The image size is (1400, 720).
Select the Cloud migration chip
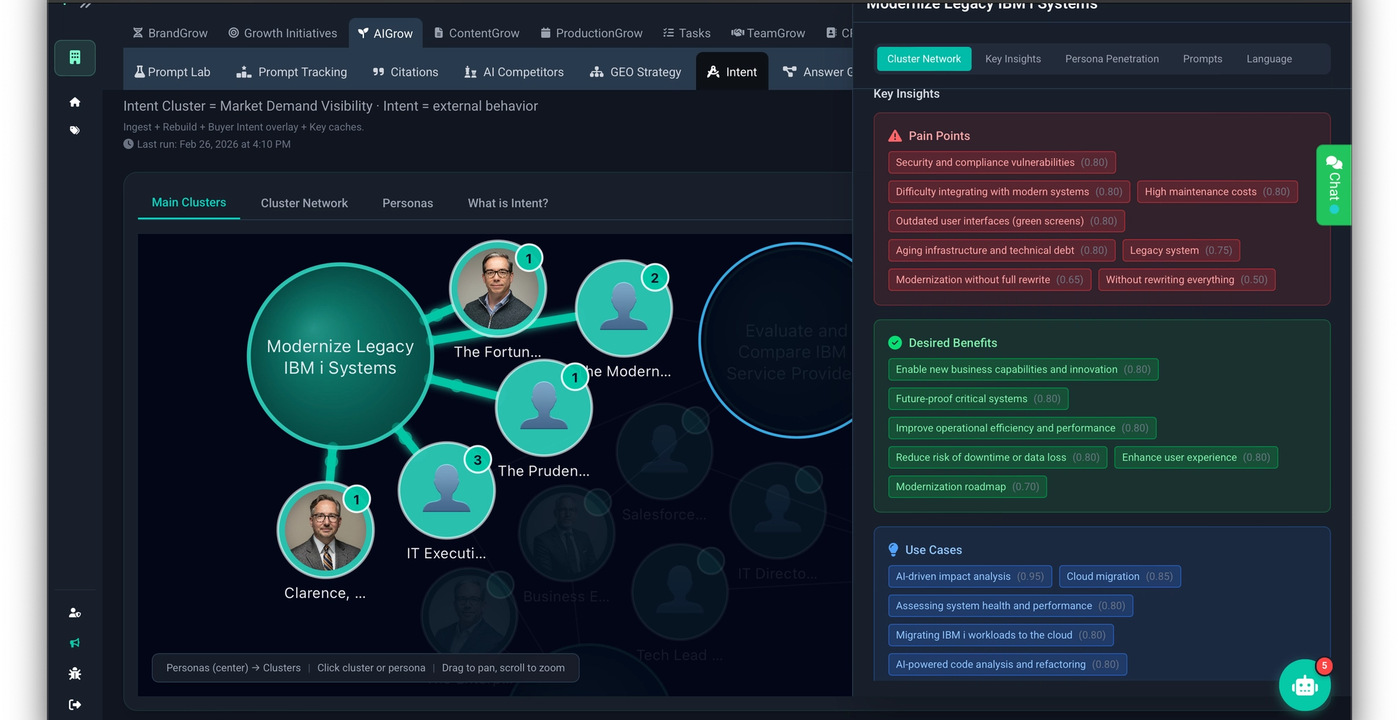[x=1120, y=576]
